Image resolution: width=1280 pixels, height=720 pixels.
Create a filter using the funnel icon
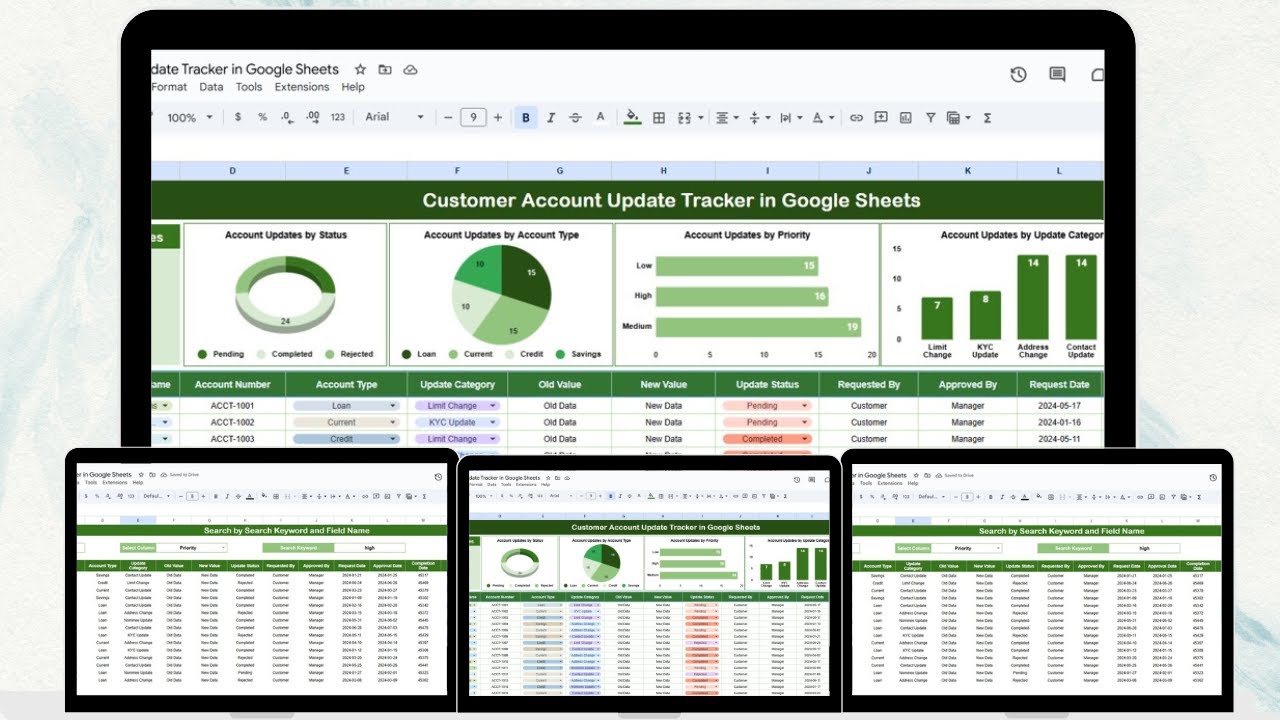pyautogui.click(x=931, y=117)
